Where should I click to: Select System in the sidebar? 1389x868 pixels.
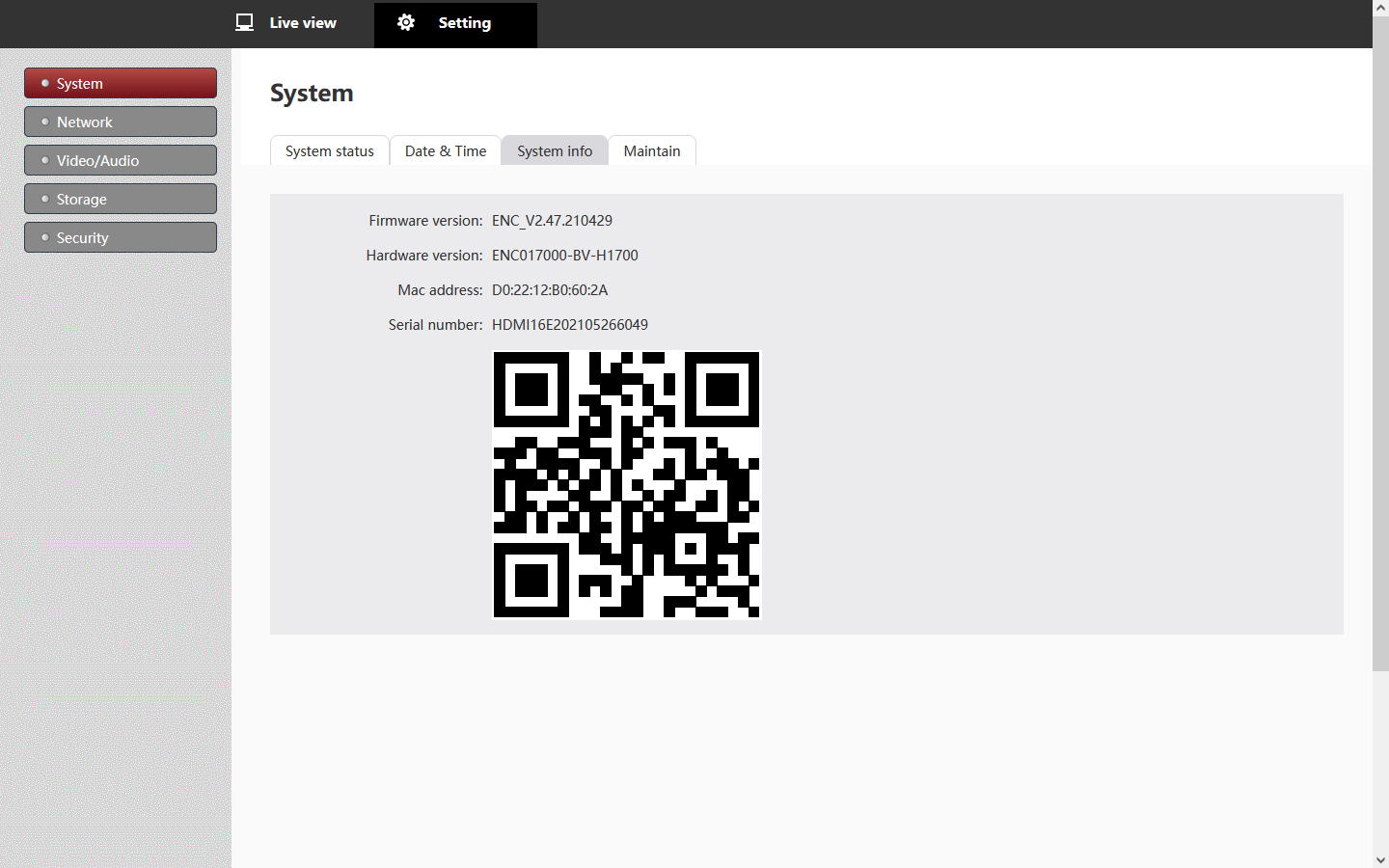[x=121, y=83]
